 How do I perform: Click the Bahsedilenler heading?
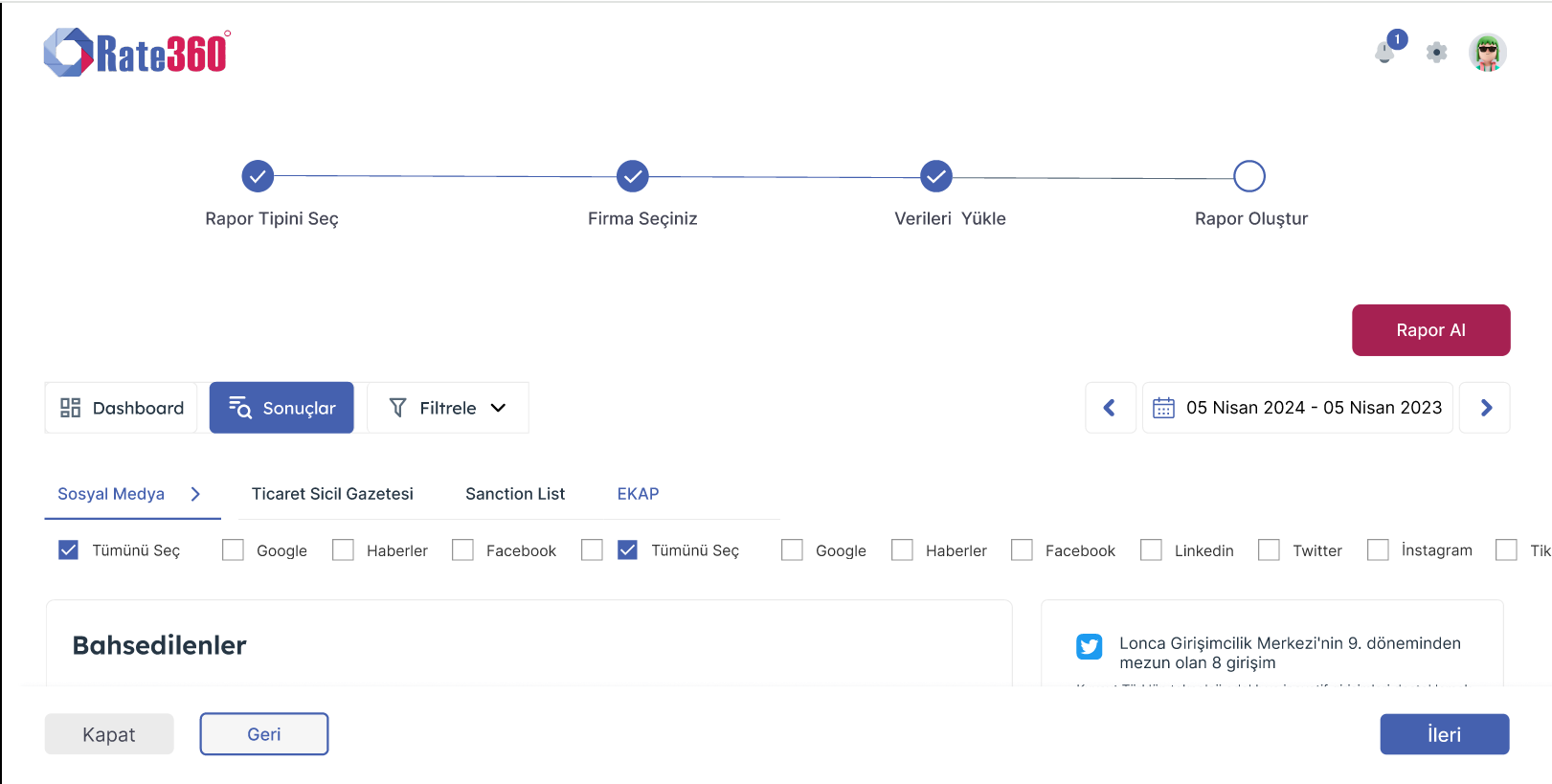(160, 645)
